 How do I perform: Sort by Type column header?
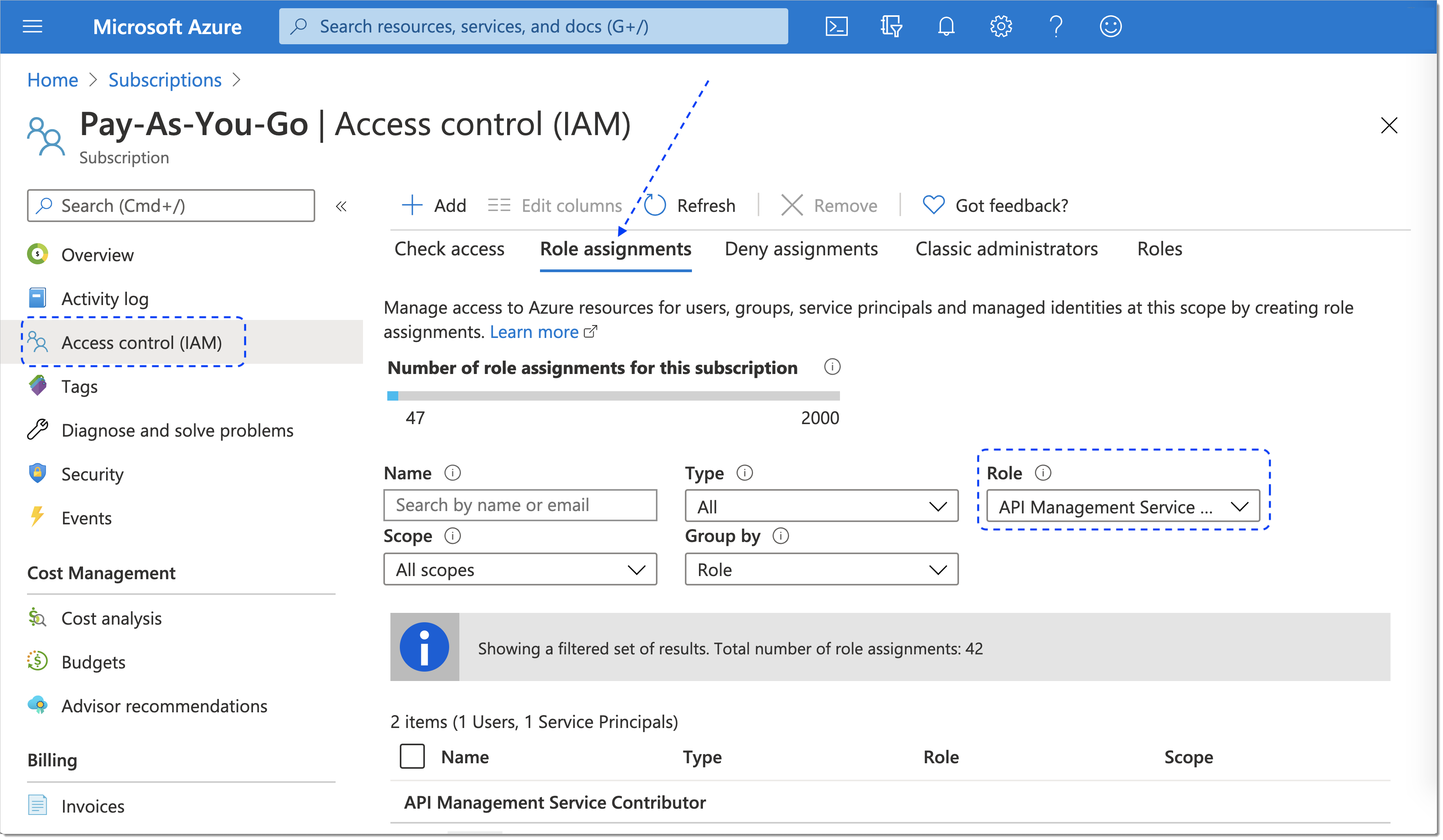[702, 757]
